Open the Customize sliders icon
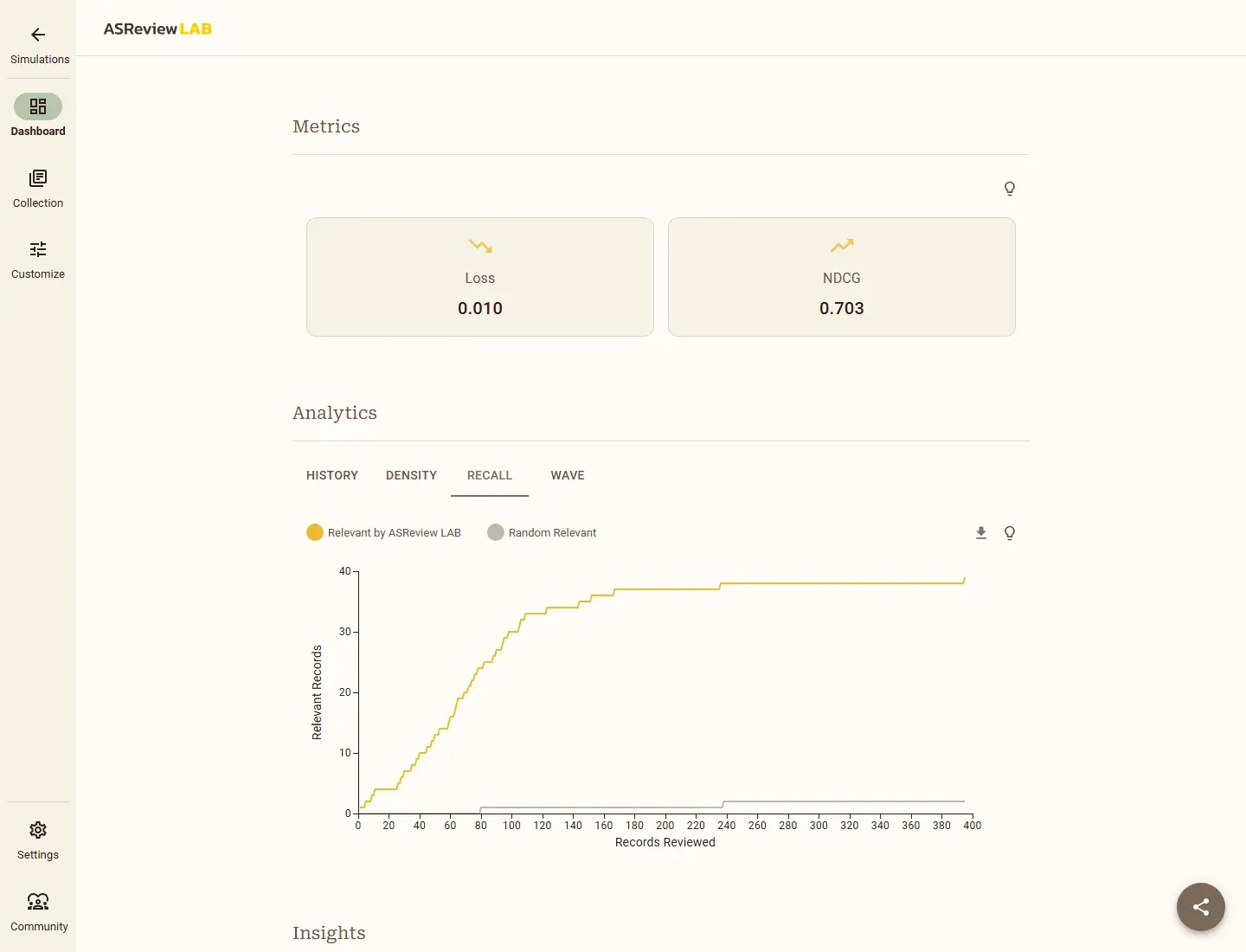The image size is (1246, 952). click(38, 249)
